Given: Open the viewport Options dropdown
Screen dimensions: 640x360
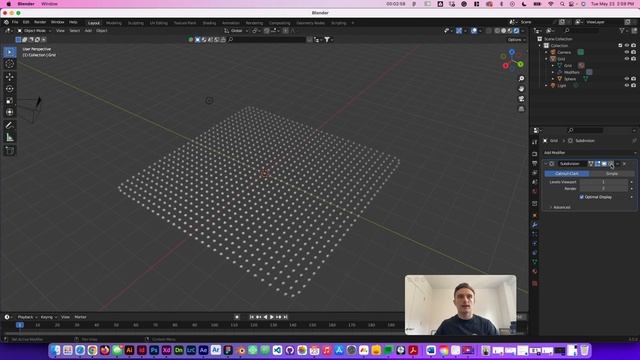Looking at the screenshot, I should (x=516, y=40).
